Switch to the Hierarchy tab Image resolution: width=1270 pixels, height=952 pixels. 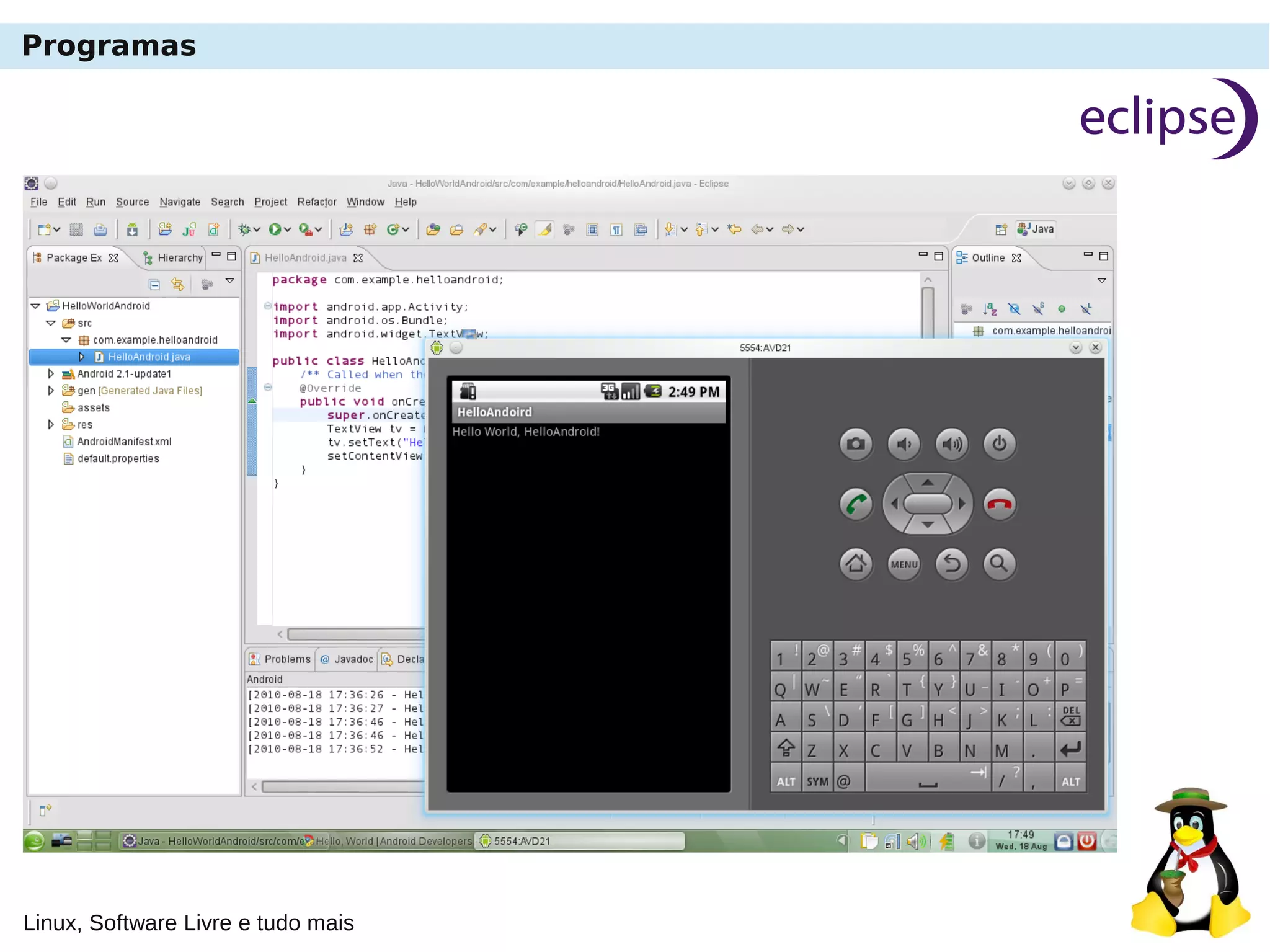(x=172, y=258)
